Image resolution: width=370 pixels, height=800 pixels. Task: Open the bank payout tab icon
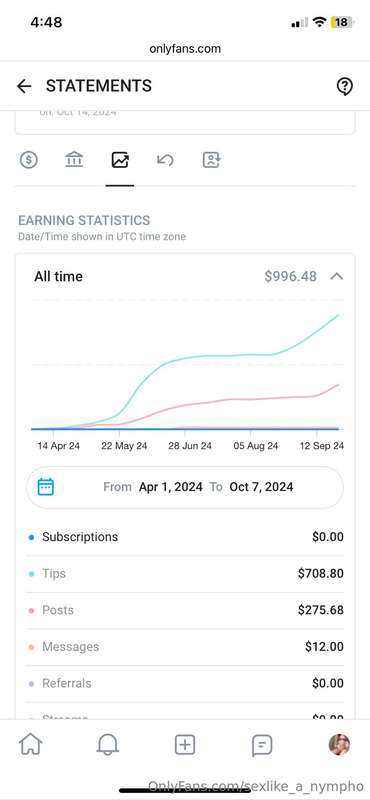click(x=74, y=160)
